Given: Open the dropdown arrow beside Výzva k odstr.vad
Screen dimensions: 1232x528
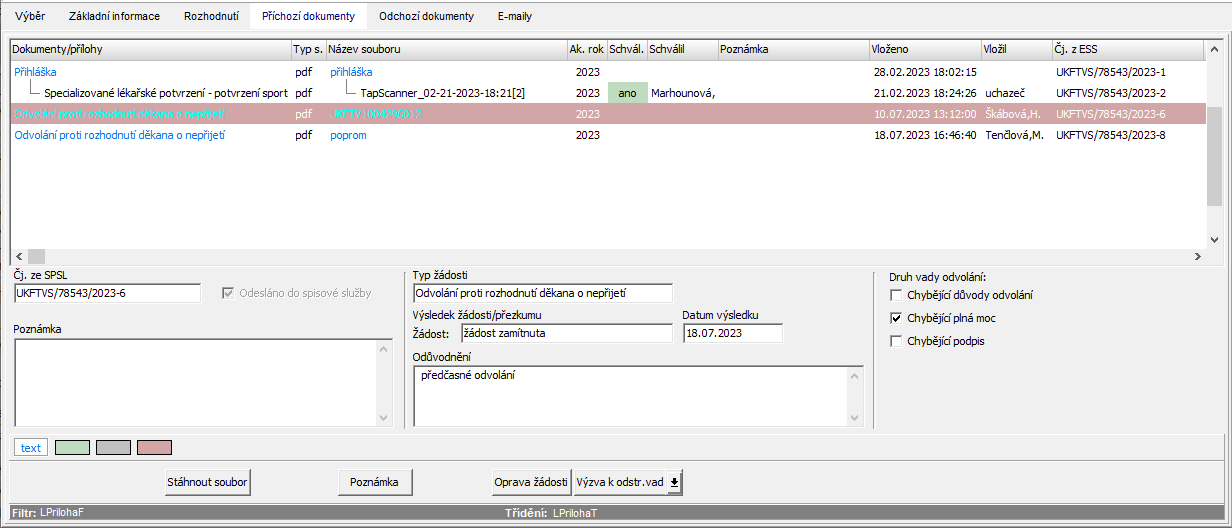Looking at the screenshot, I should pyautogui.click(x=675, y=482).
